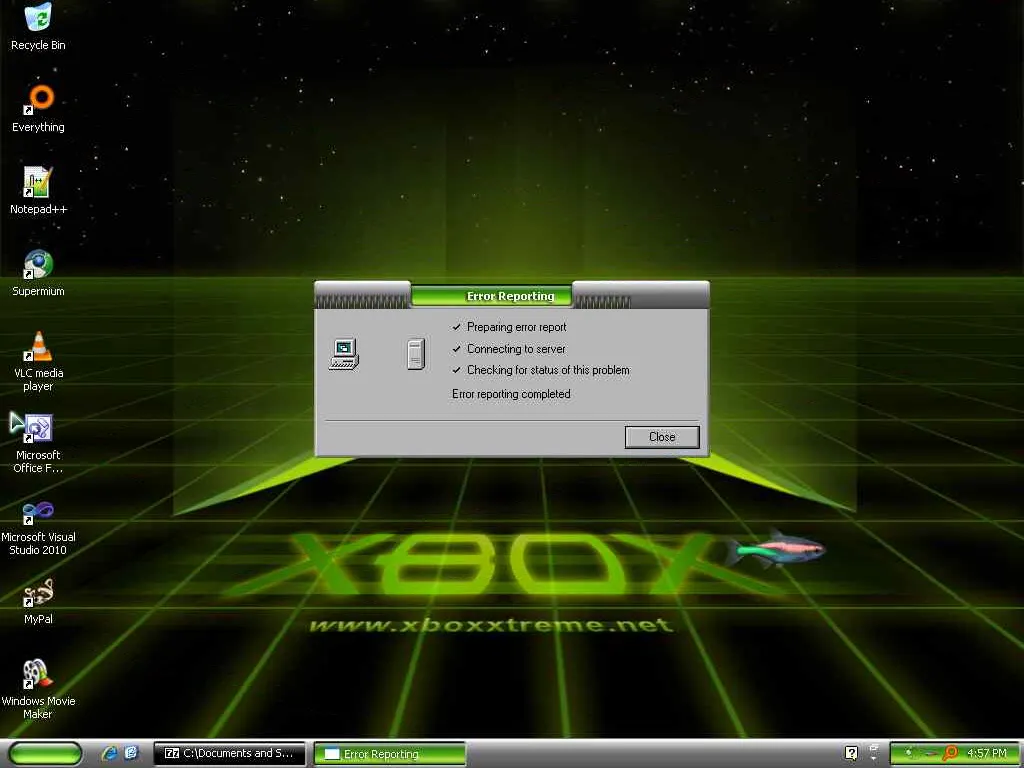Click the help question mark tray icon
The image size is (1024, 768).
(x=851, y=754)
